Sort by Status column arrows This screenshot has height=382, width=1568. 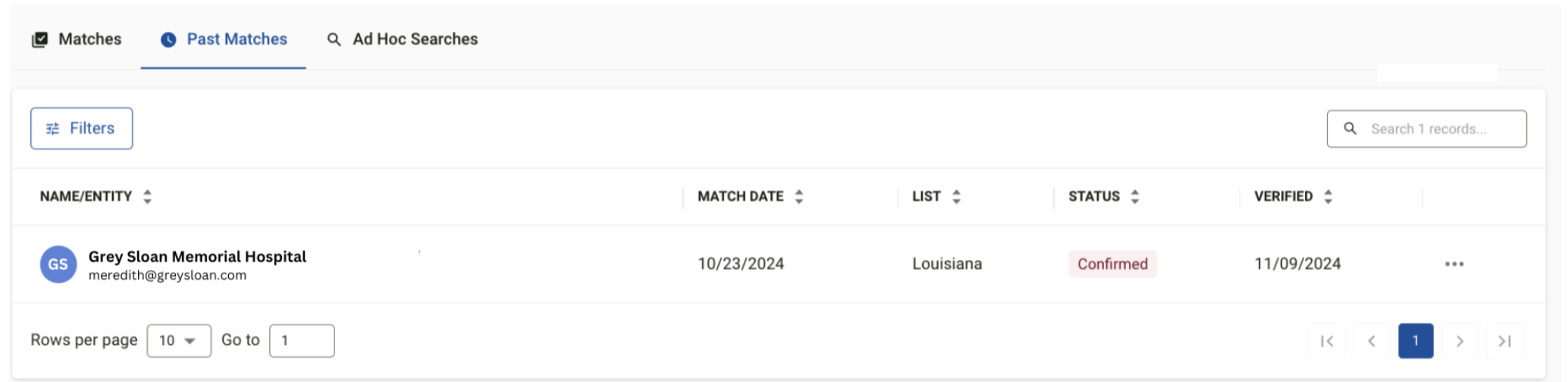pos(1135,196)
